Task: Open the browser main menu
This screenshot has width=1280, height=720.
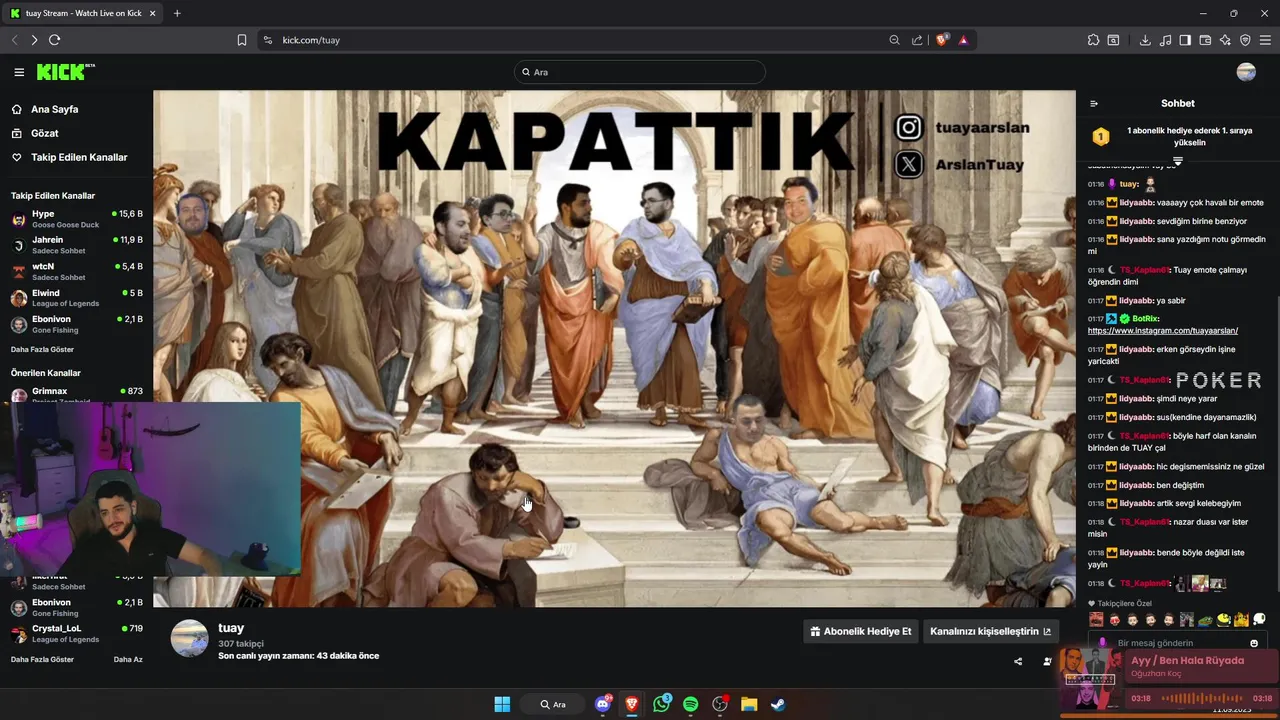Action: [1265, 40]
